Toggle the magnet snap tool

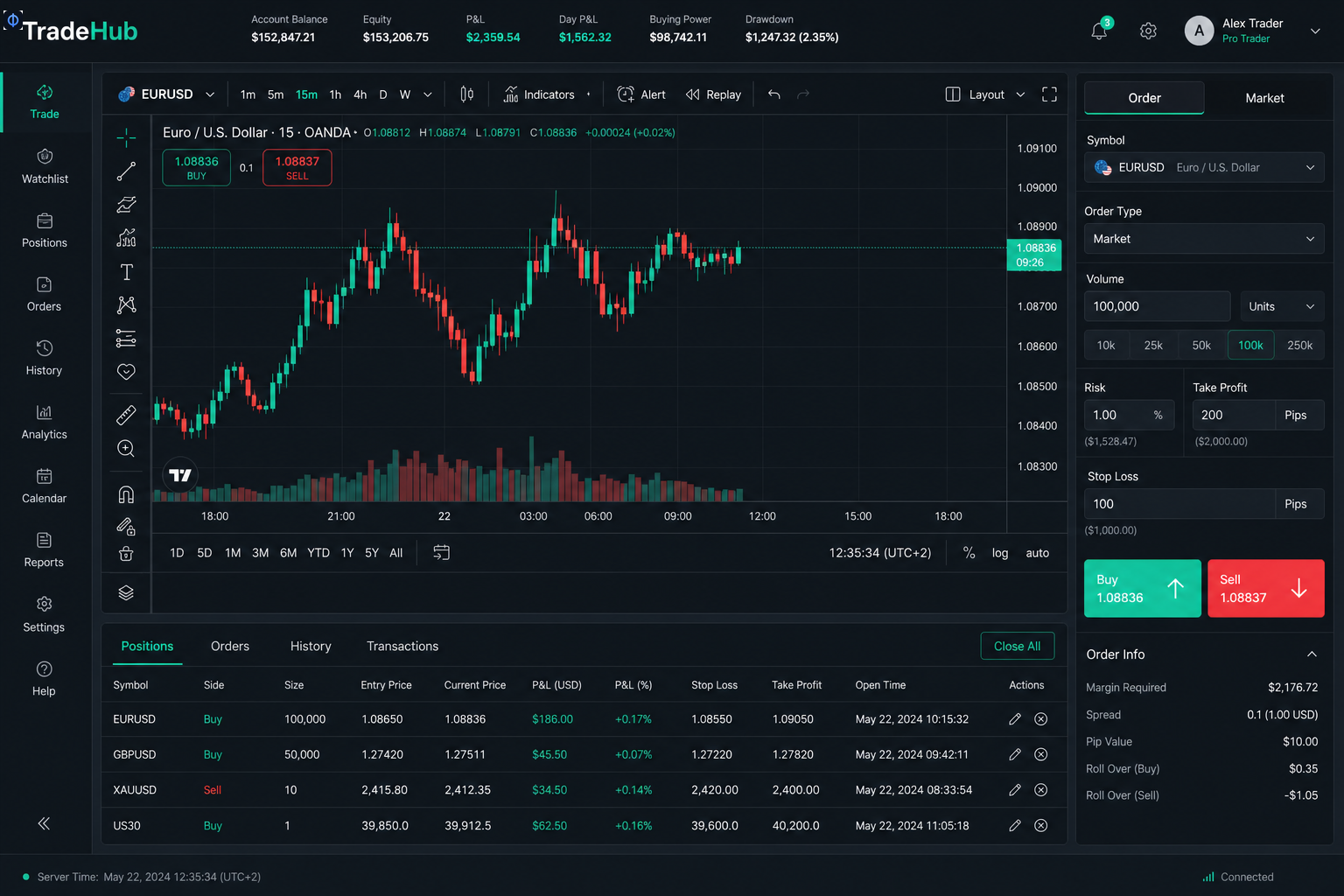pyautogui.click(x=126, y=494)
